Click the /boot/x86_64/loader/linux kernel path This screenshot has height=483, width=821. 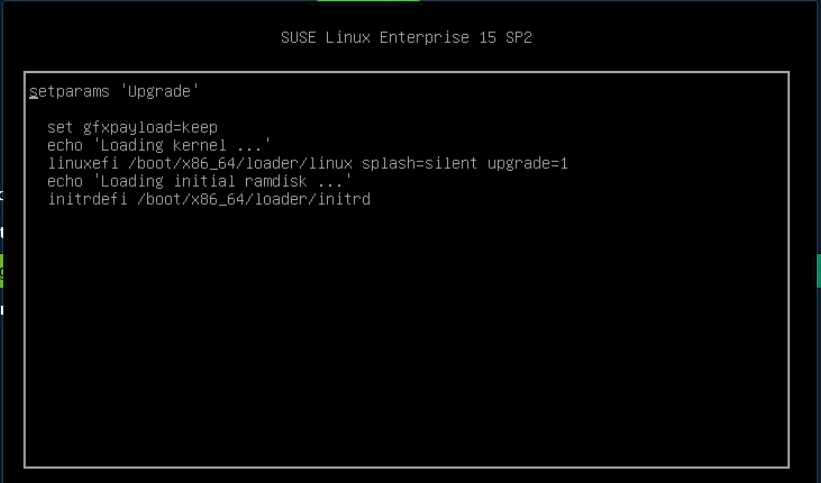click(x=240, y=163)
